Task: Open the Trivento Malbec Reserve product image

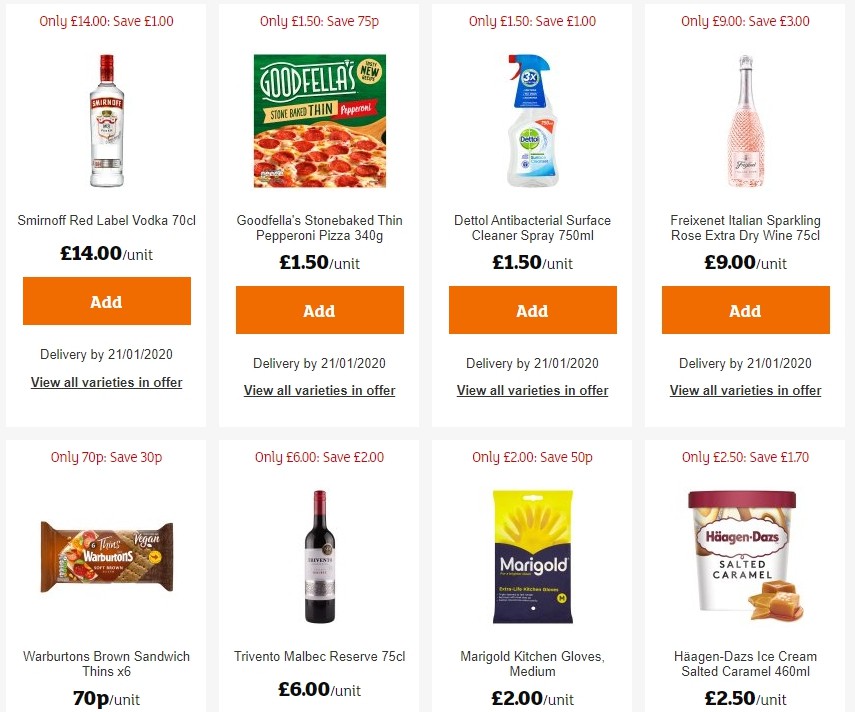Action: [319, 557]
